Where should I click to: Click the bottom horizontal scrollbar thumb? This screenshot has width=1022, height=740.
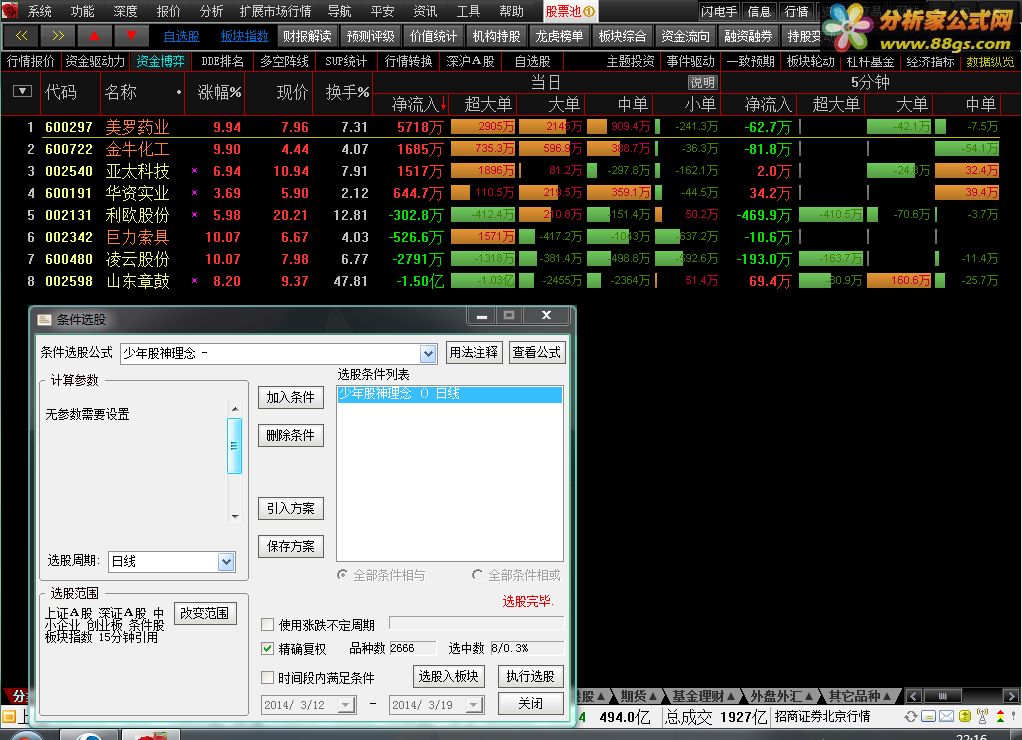tap(942, 696)
